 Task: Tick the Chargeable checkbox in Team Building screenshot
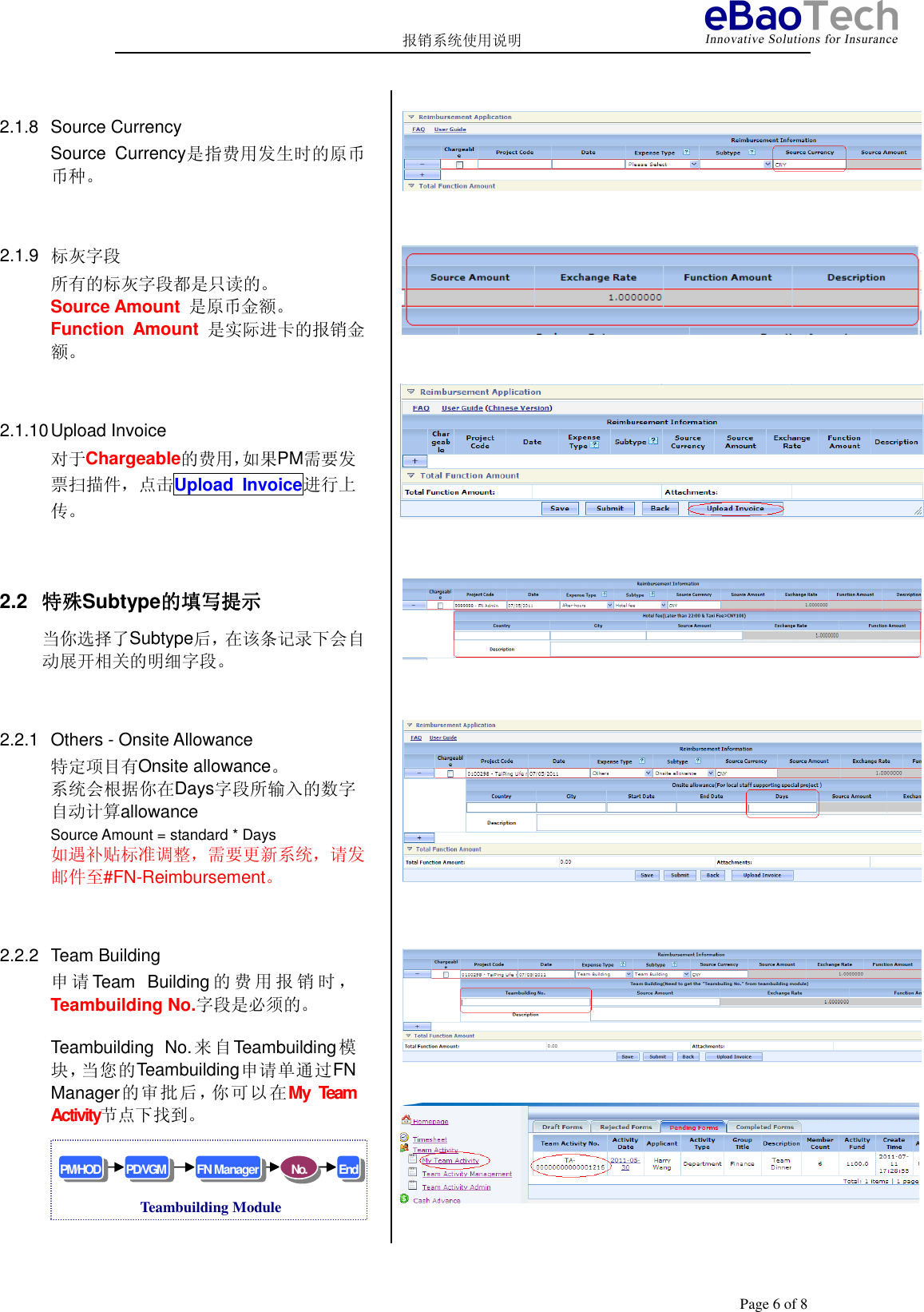446,974
